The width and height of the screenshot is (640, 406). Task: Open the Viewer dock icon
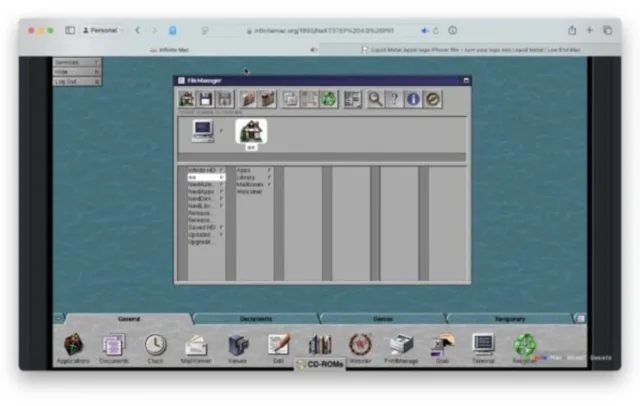(238, 345)
